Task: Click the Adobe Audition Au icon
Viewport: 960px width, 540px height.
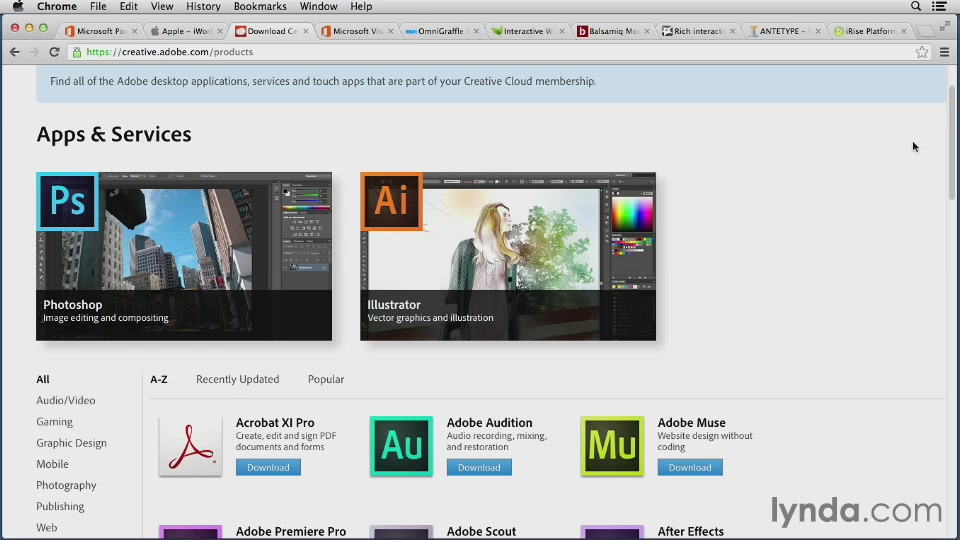Action: 401,446
